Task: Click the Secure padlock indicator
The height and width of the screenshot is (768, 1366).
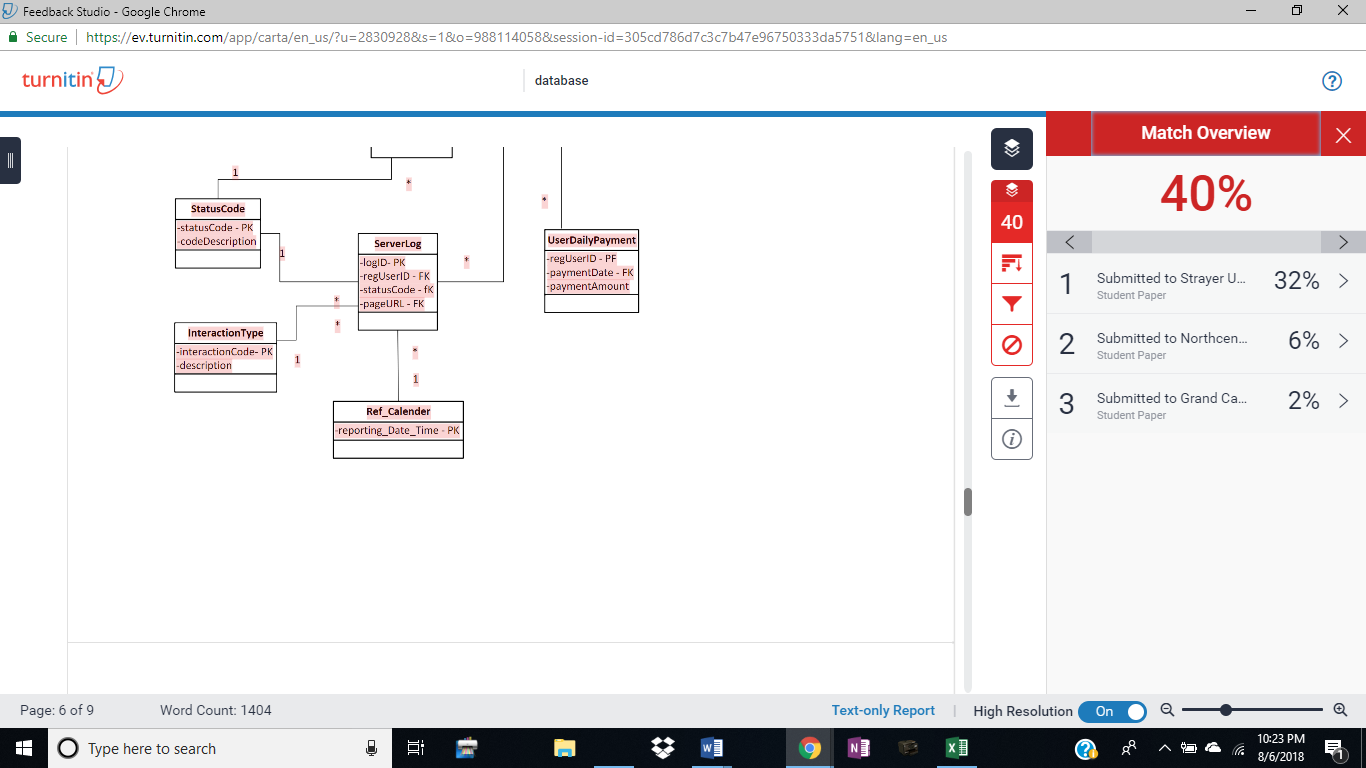Action: [38, 37]
